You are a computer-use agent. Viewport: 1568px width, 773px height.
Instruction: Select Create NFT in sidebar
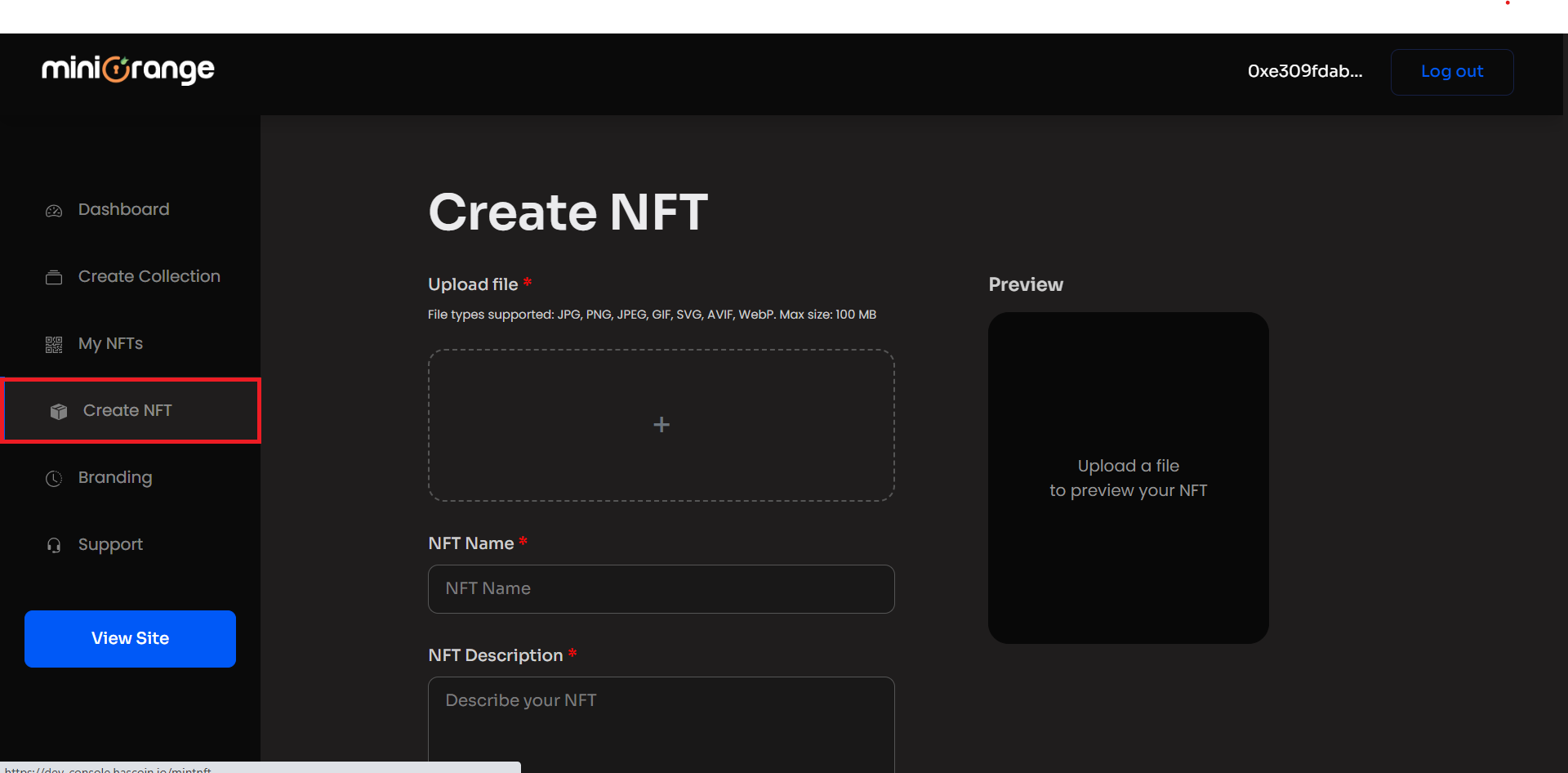coord(131,410)
